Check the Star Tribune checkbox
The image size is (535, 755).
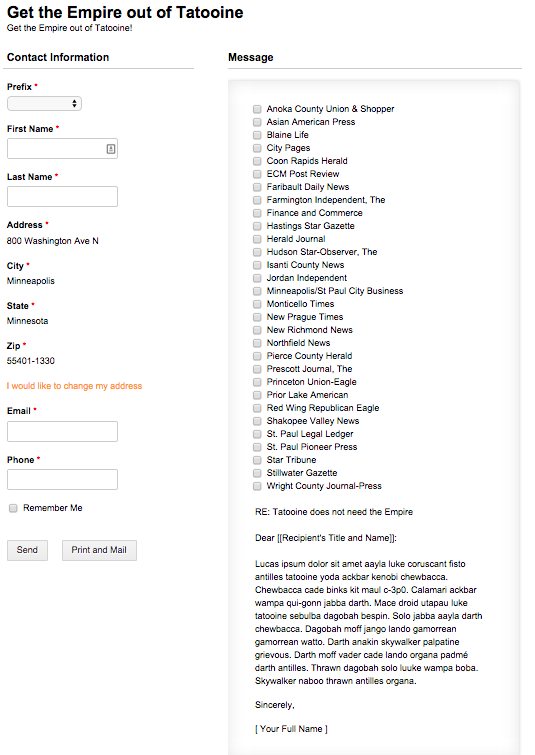pos(257,460)
